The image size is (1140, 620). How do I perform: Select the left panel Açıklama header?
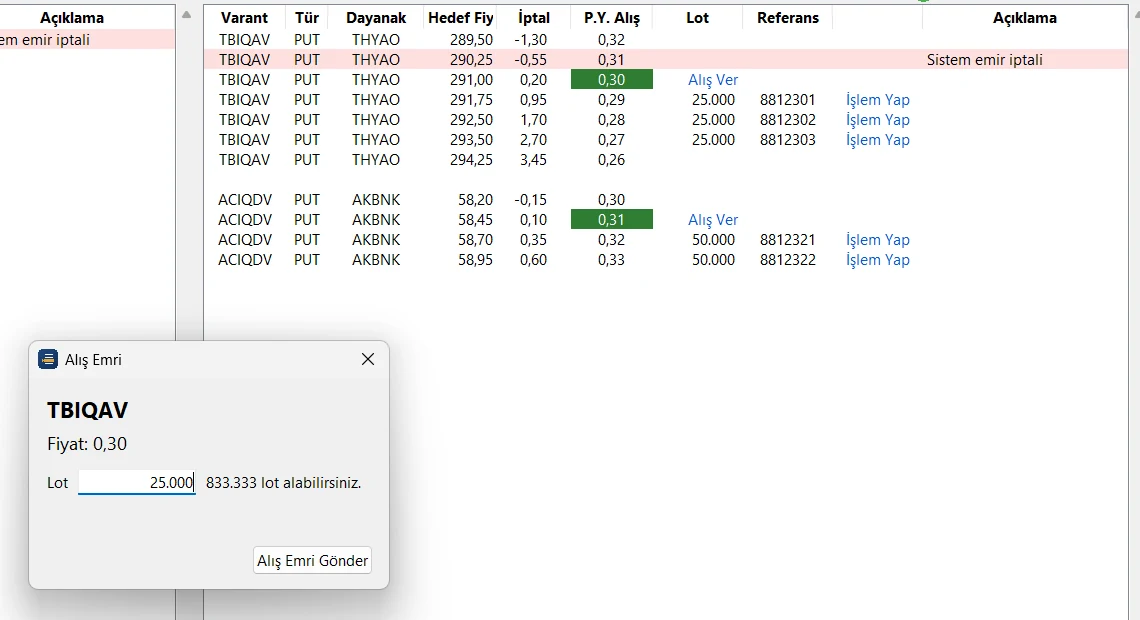[71, 18]
